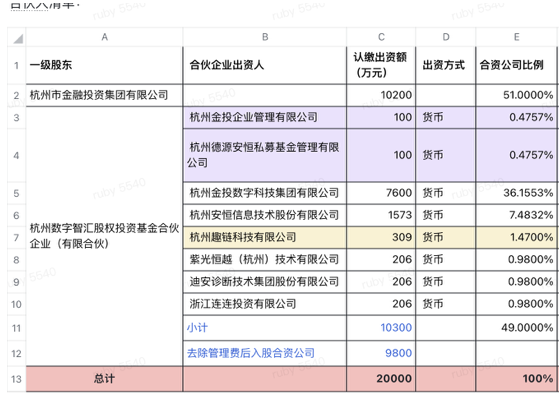This screenshot has width=559, height=393.
Task: Select row 1 header number
Action: (x=16, y=66)
